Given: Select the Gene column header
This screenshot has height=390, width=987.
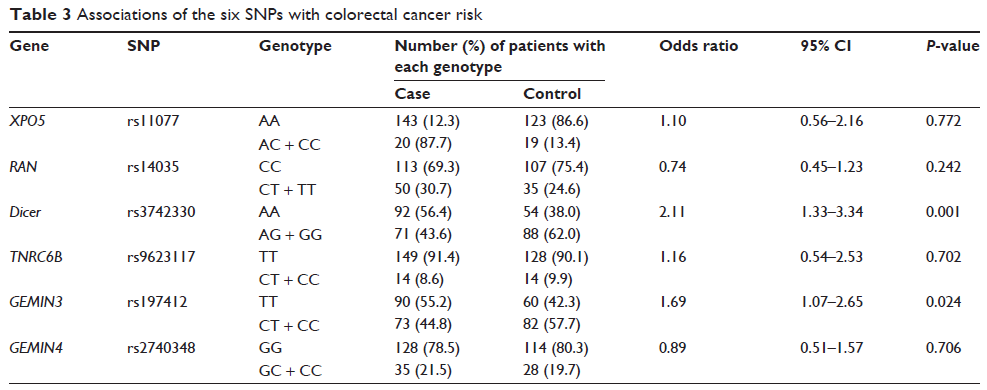Looking at the screenshot, I should click(30, 47).
